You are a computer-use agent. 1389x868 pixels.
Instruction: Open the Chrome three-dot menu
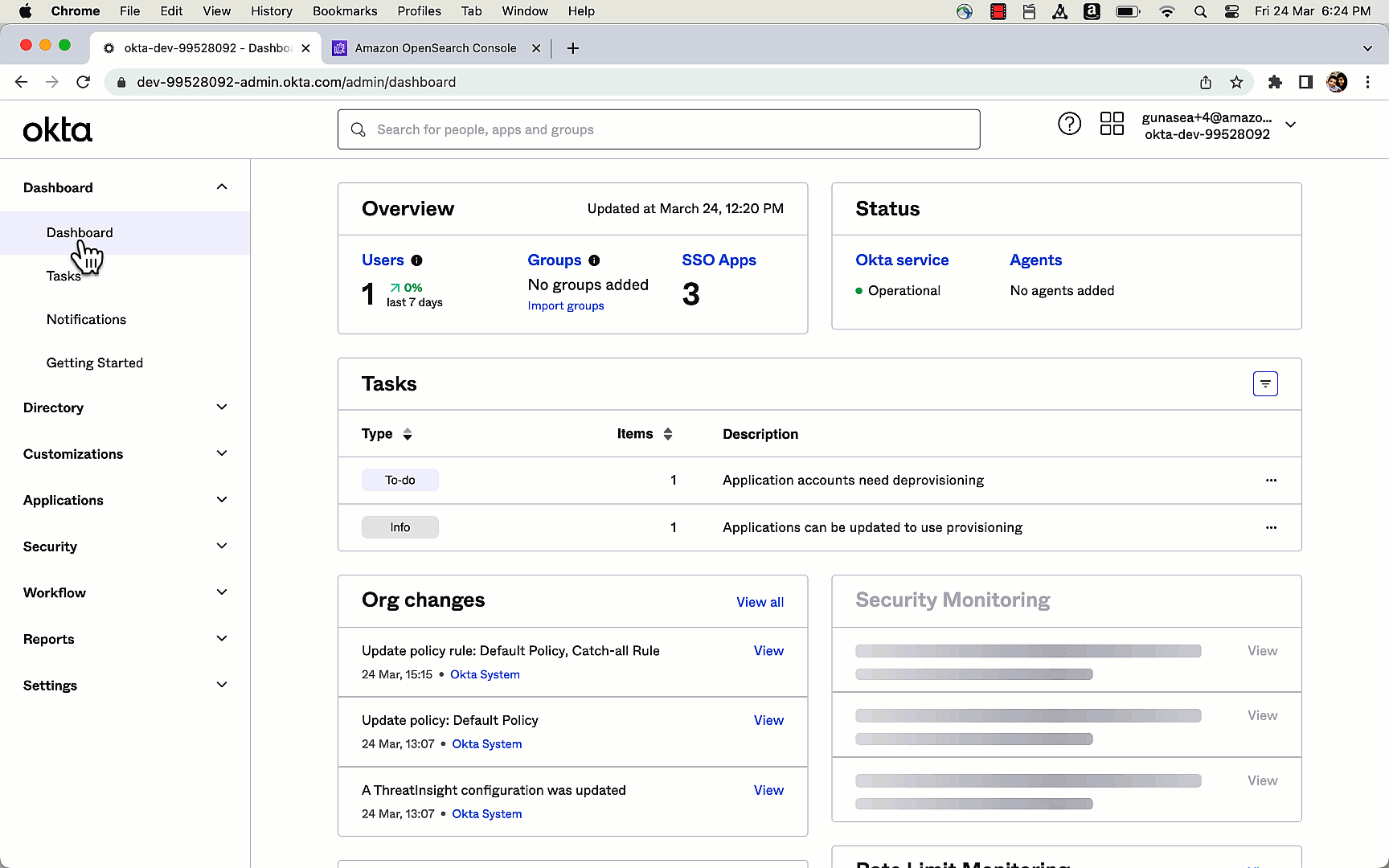pos(1367,82)
